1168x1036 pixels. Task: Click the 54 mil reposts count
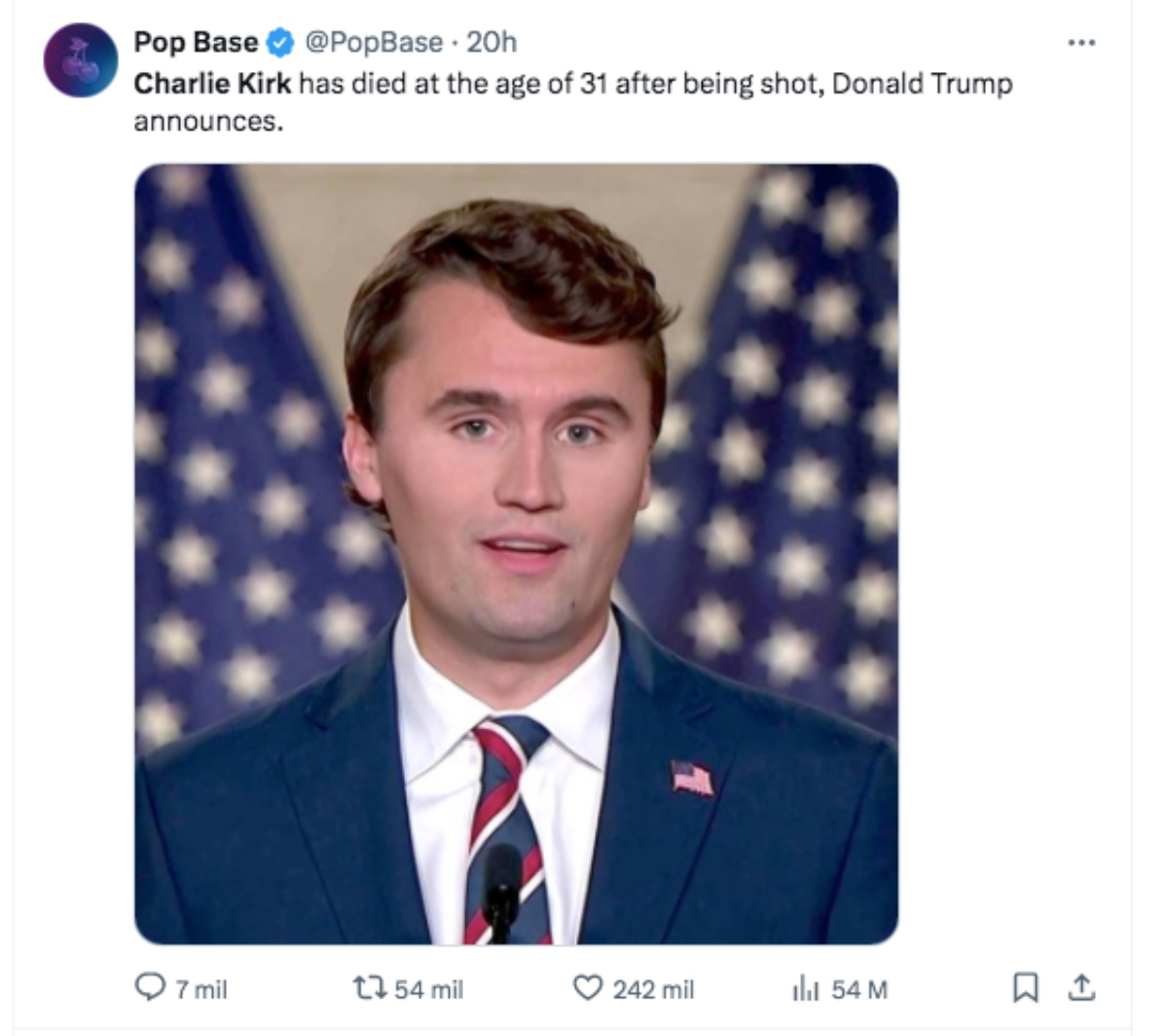[x=428, y=990]
